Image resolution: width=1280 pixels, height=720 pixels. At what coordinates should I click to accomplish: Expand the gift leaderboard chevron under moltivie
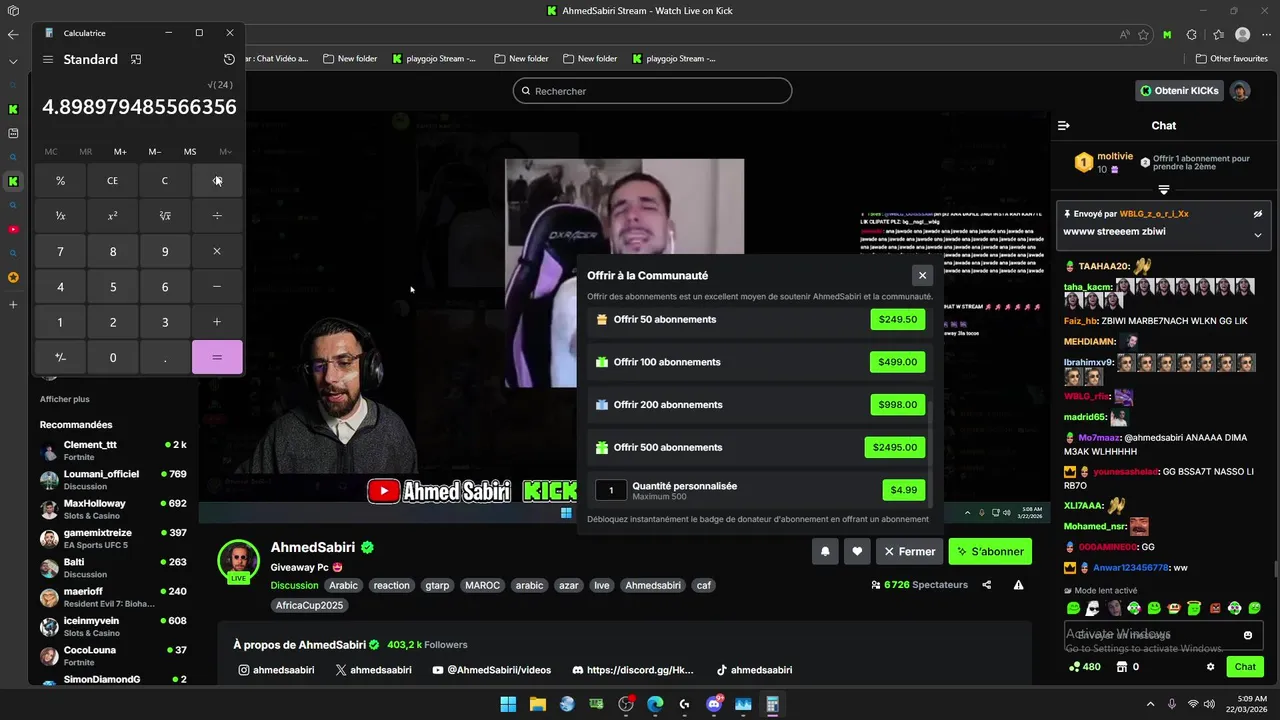pos(1163,189)
